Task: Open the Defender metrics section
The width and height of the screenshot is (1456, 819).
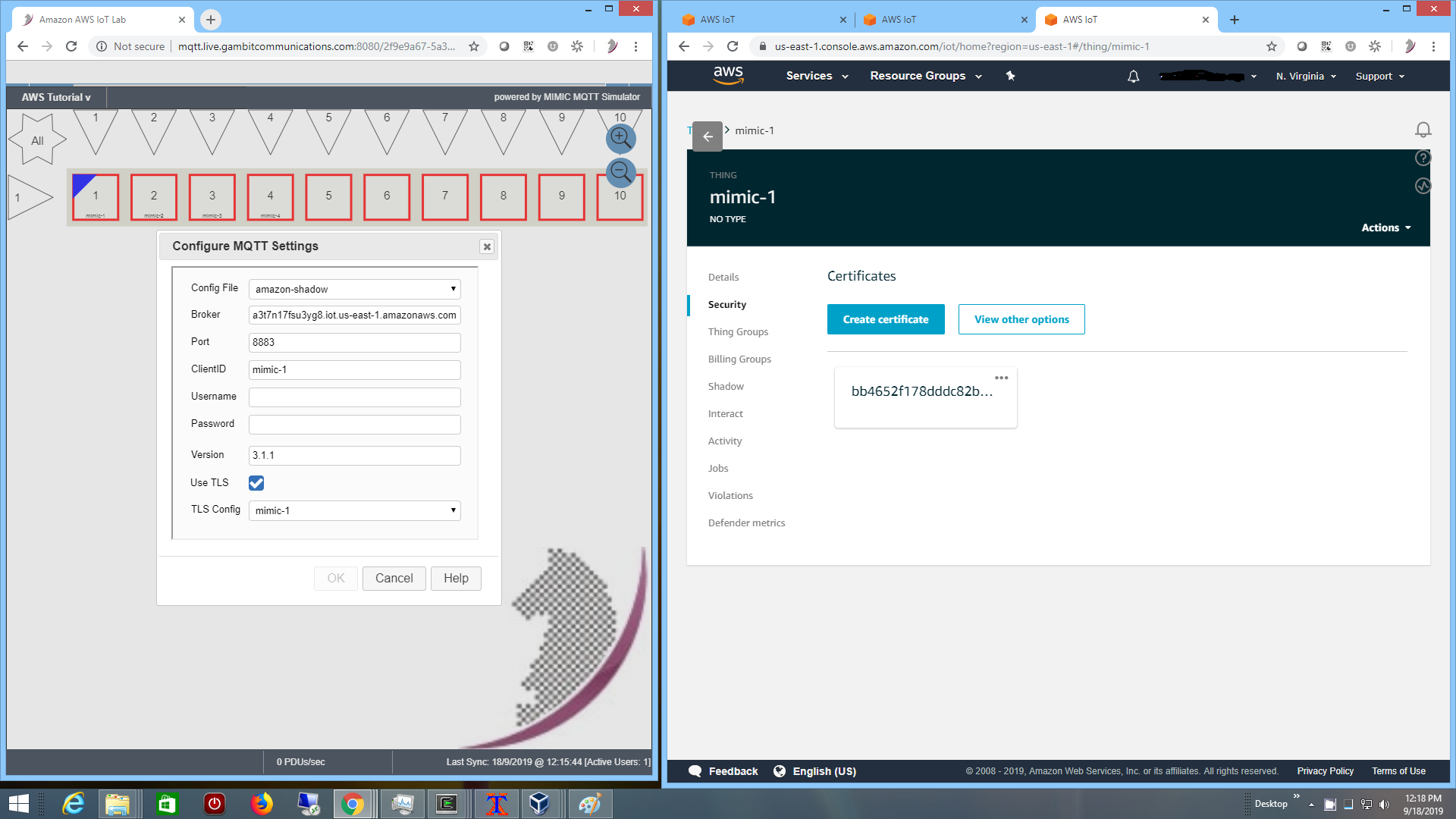Action: pyautogui.click(x=746, y=522)
